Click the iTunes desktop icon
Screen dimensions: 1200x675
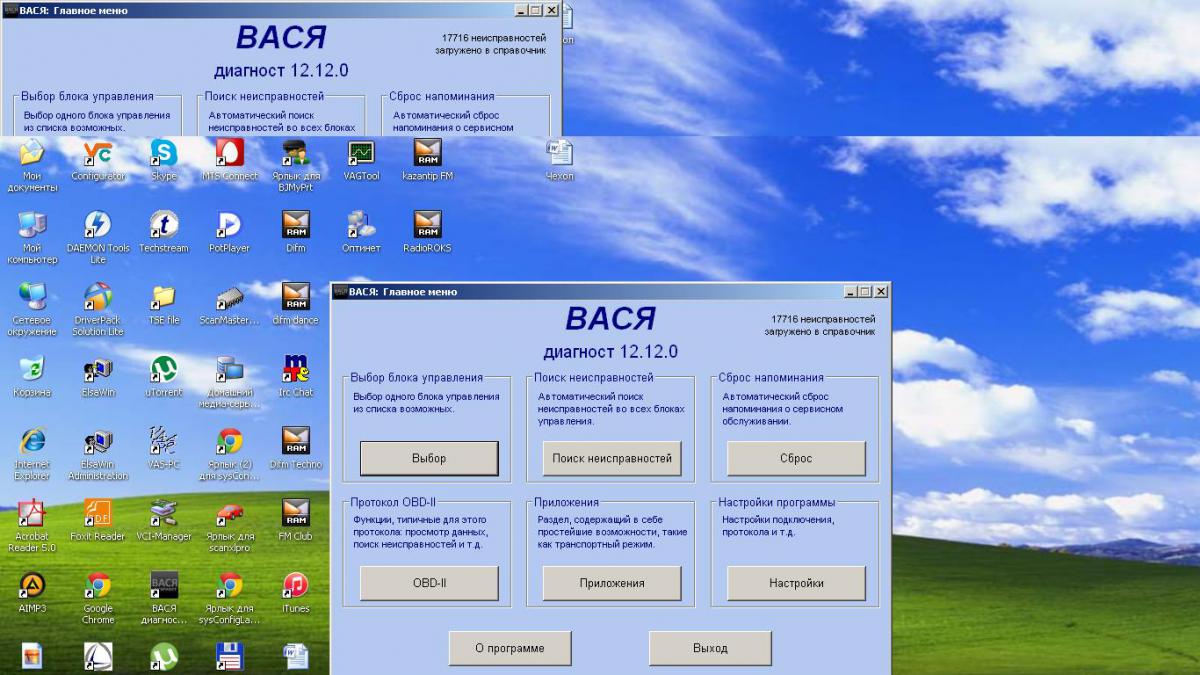pyautogui.click(x=296, y=591)
